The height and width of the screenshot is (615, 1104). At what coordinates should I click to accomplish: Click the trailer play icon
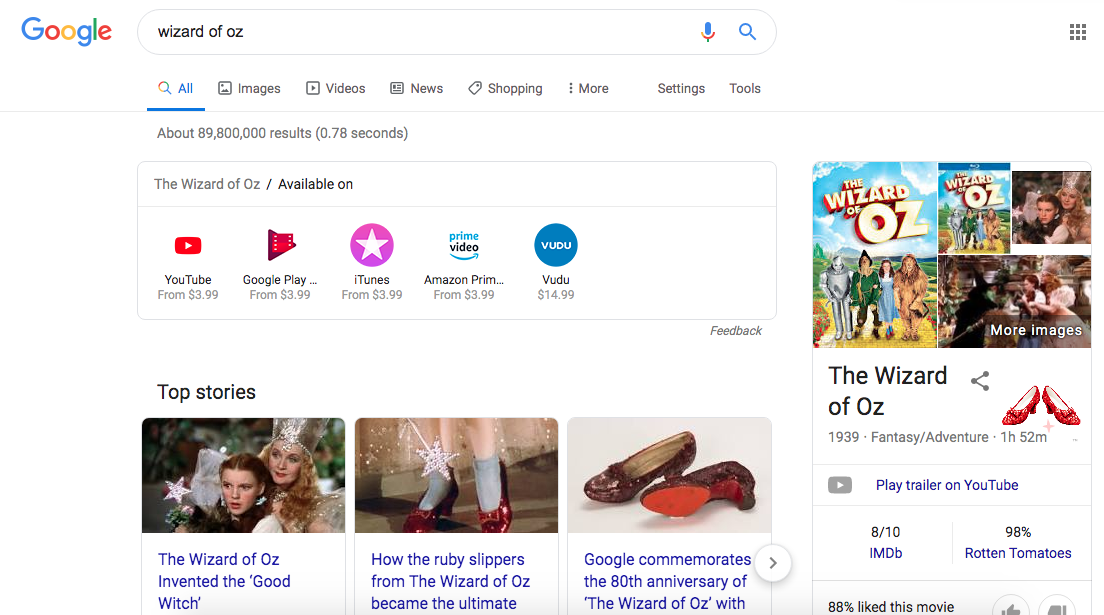click(x=839, y=485)
